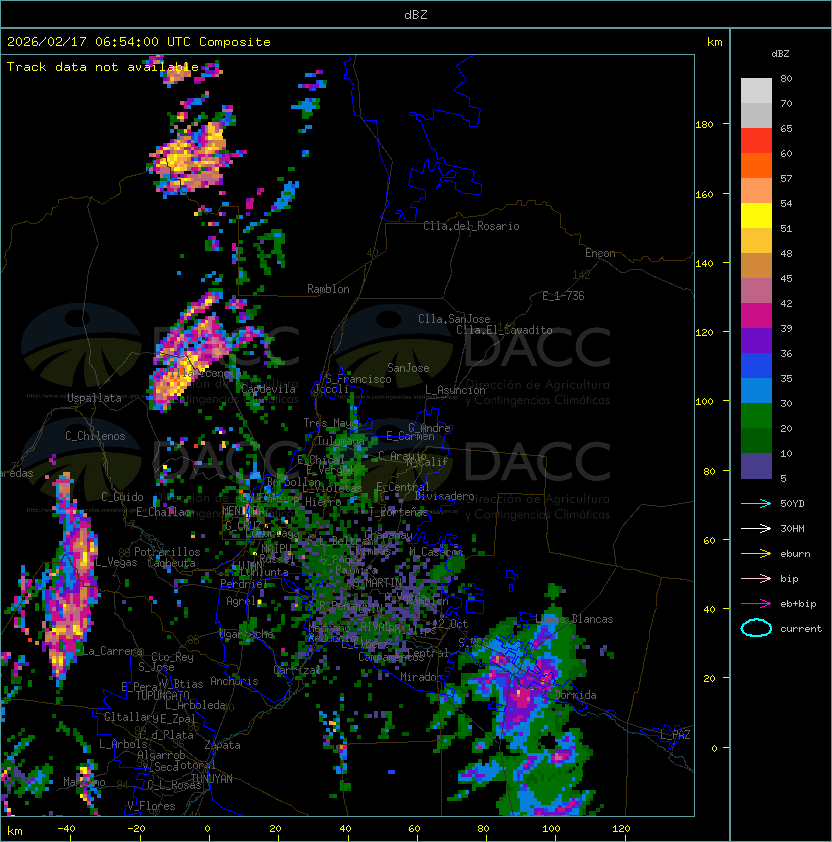Click the 'Lomas_Blancas' label
The image size is (832, 842).
tap(574, 619)
